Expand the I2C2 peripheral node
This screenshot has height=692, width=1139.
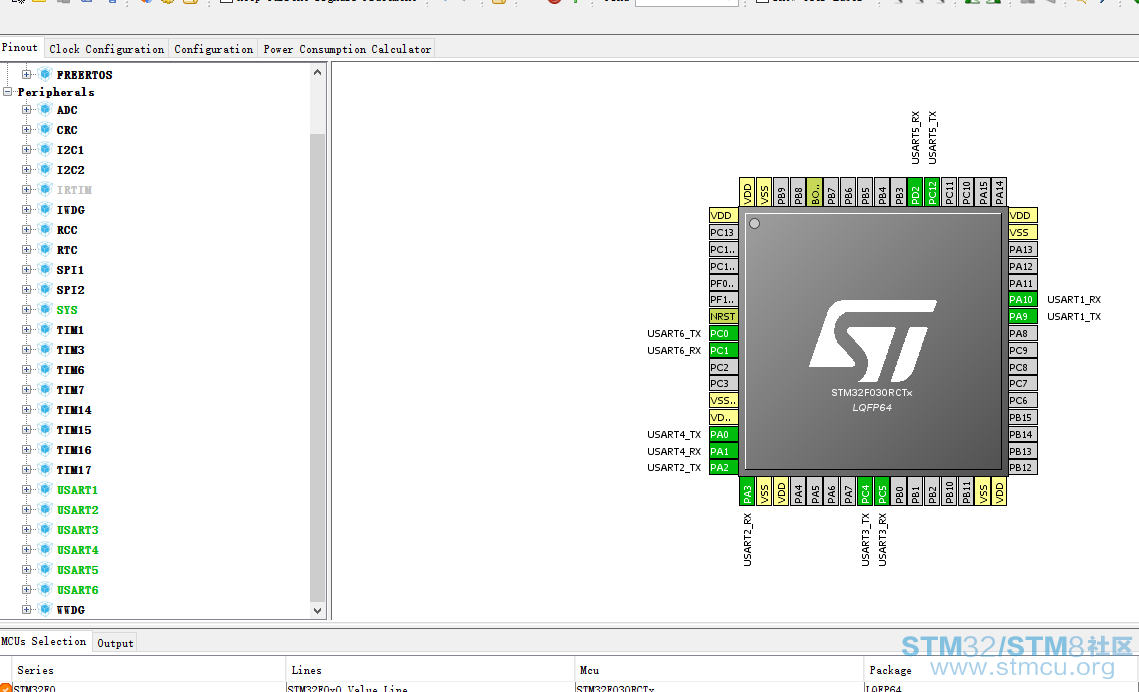pyautogui.click(x=27, y=170)
